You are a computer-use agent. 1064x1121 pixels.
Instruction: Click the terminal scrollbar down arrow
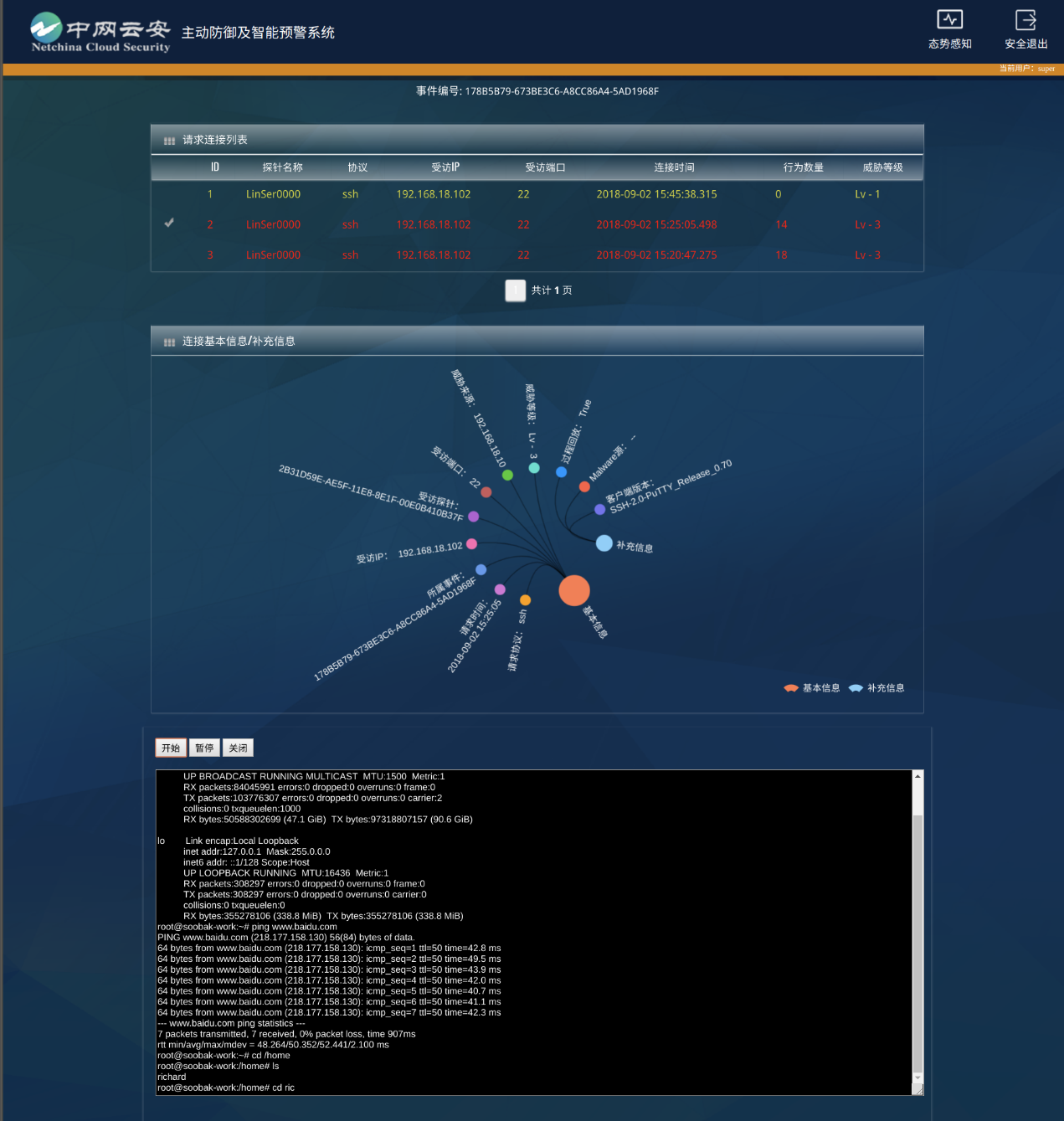tap(918, 1077)
